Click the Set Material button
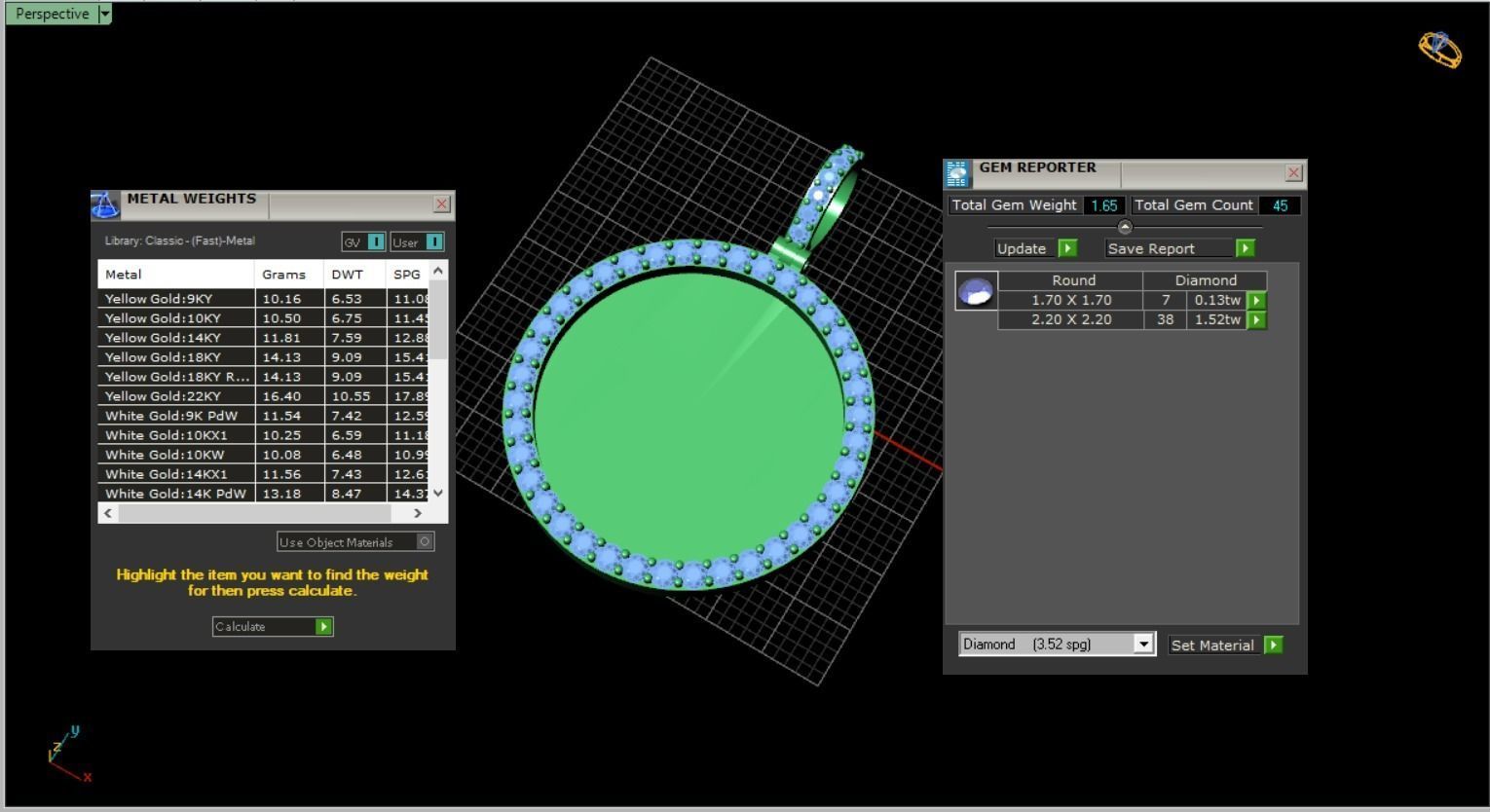The image size is (1490, 812). point(1225,645)
